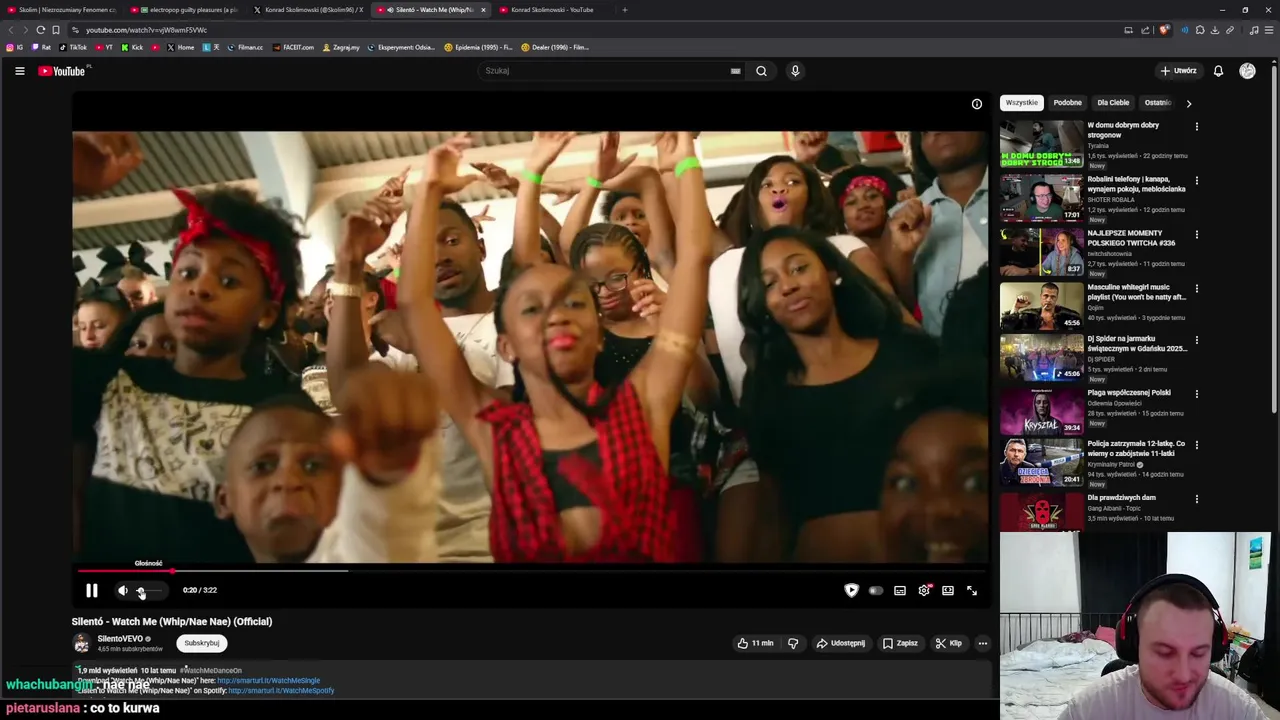1280x720 pixels.
Task: Toggle subtitles captions button
Action: [900, 591]
